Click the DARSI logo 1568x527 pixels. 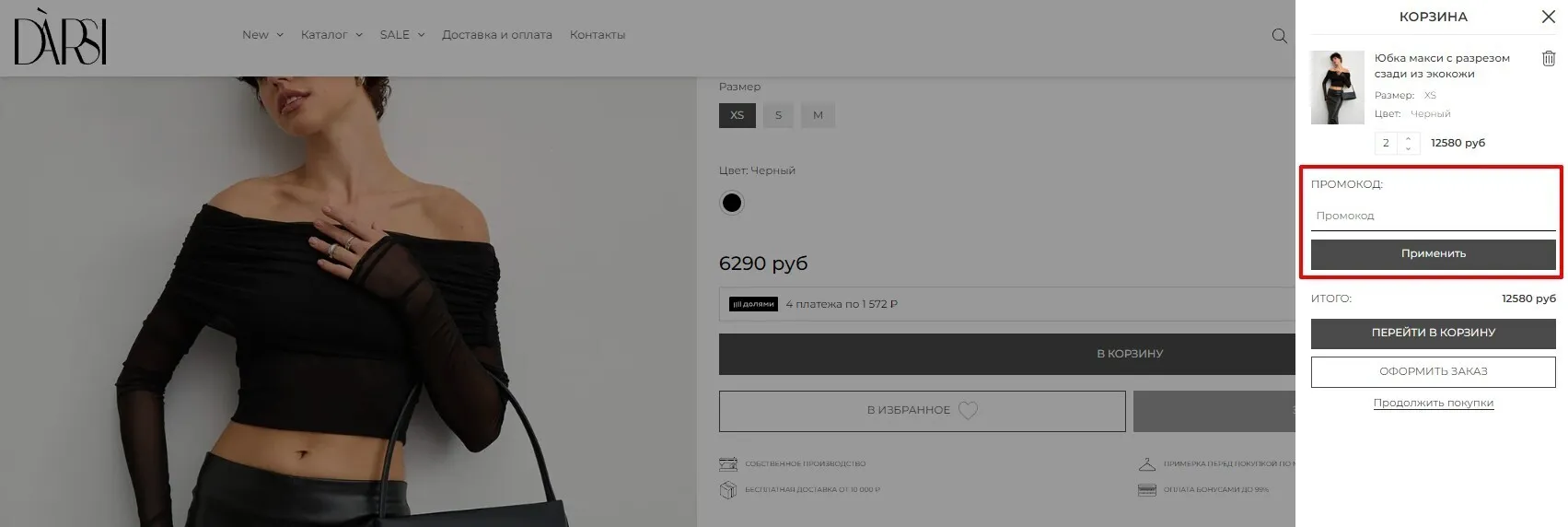pos(60,37)
